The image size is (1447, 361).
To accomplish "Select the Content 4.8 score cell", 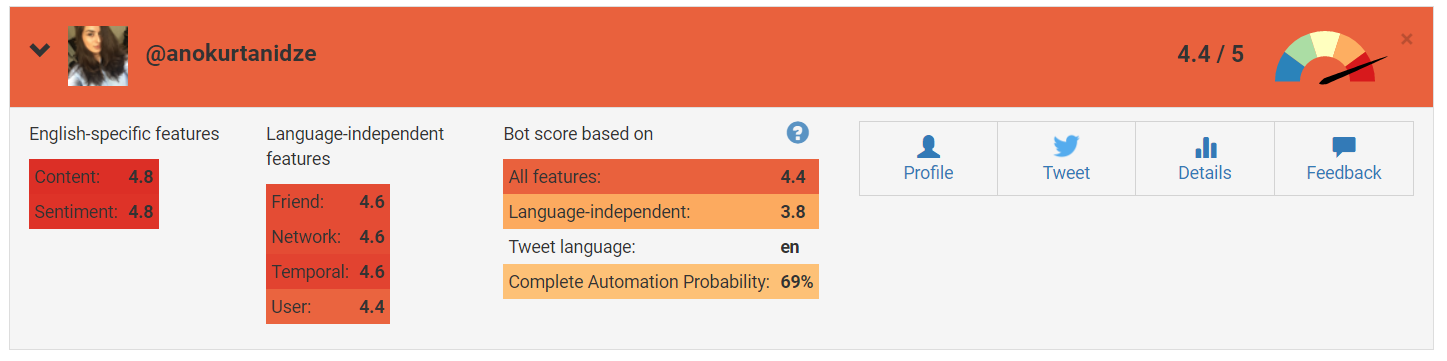I will (x=94, y=177).
